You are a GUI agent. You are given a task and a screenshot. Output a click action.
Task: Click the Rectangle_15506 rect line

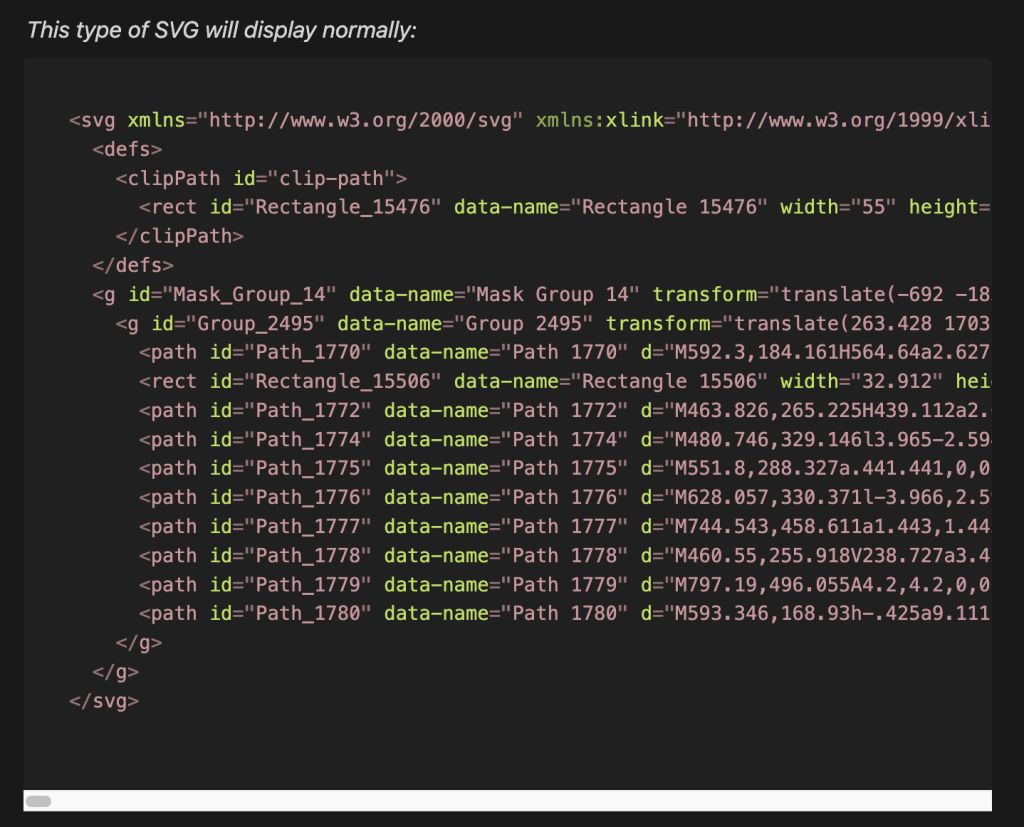[x=565, y=381]
